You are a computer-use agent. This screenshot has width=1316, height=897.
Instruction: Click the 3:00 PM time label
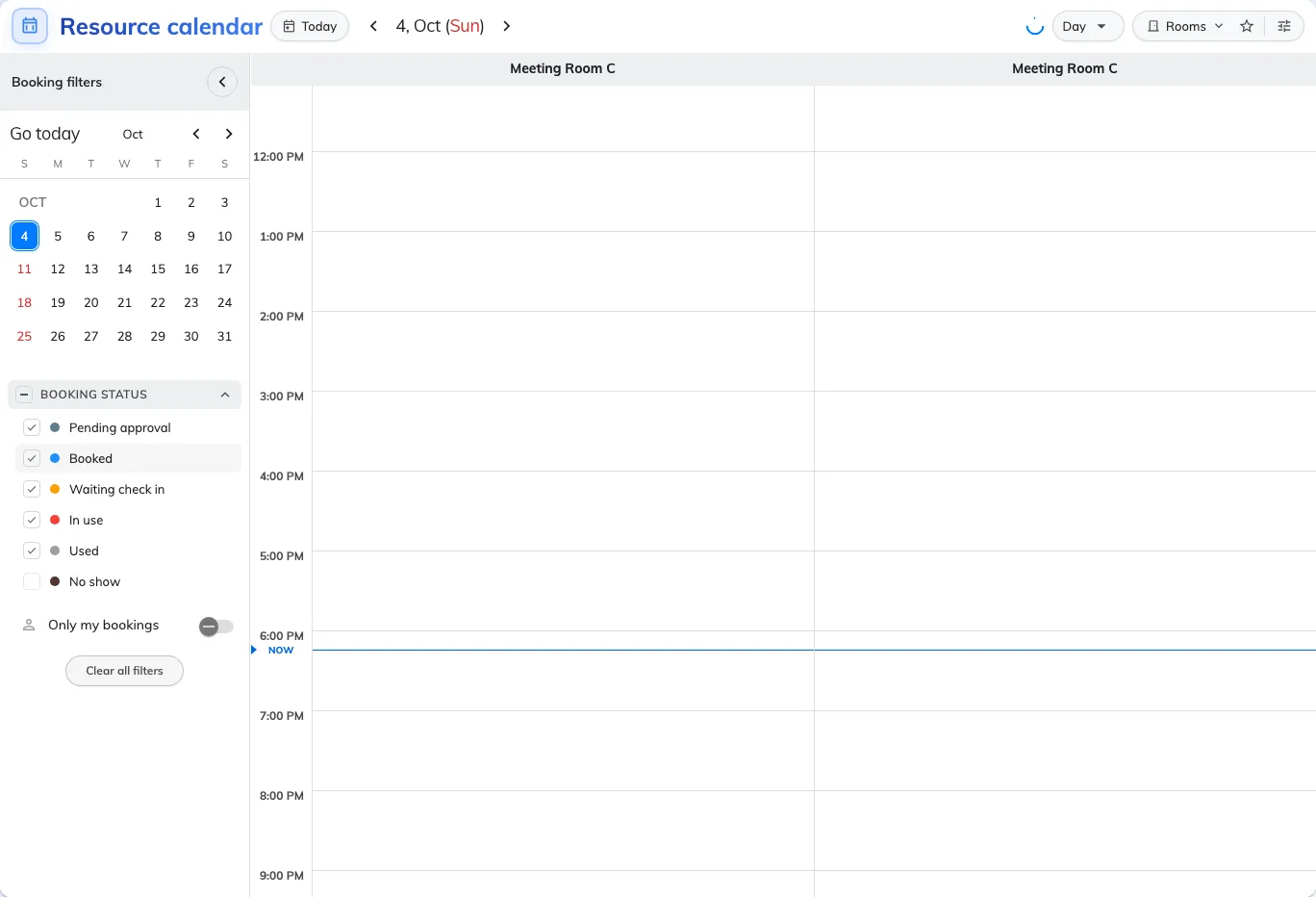(282, 397)
